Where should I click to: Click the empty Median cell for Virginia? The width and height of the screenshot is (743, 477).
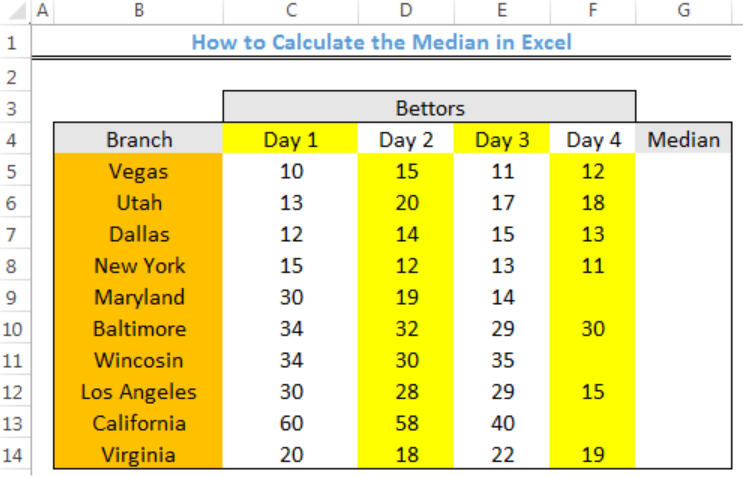[683, 455]
